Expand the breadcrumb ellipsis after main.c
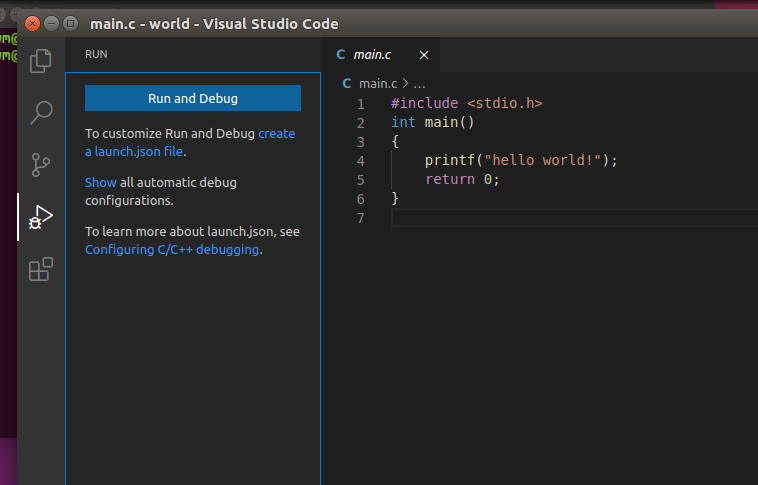758x485 pixels. pyautogui.click(x=420, y=84)
